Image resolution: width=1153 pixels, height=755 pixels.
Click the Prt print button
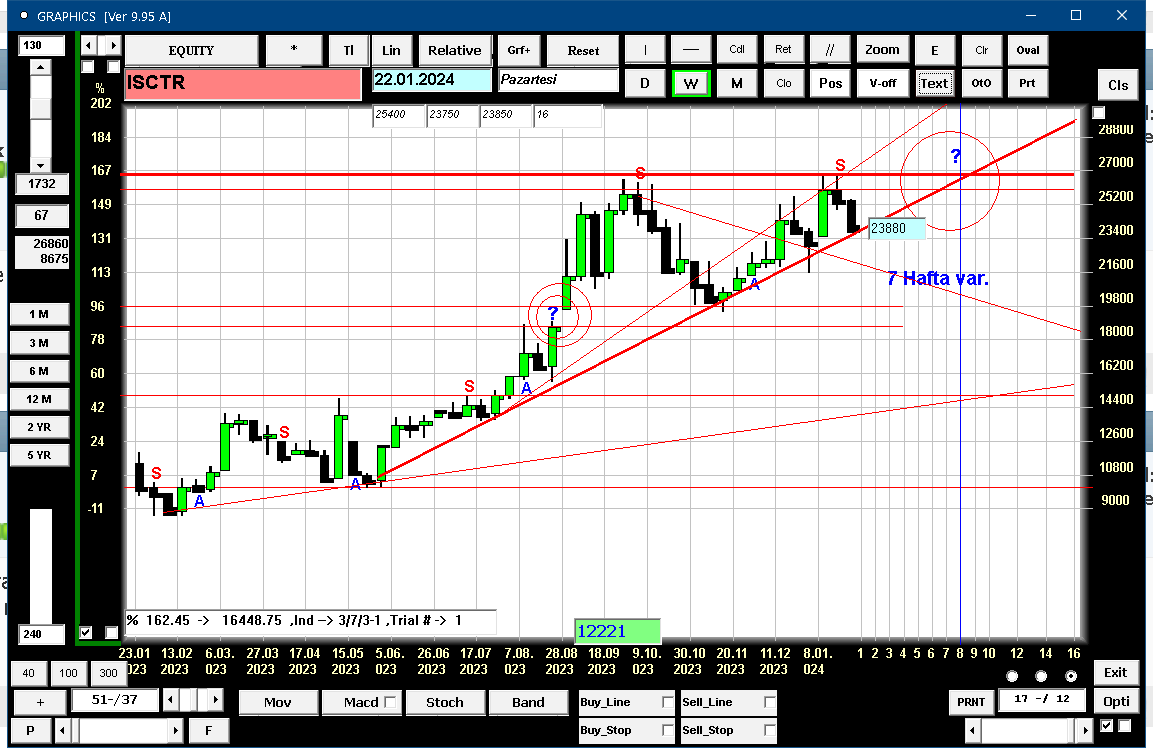(1027, 83)
